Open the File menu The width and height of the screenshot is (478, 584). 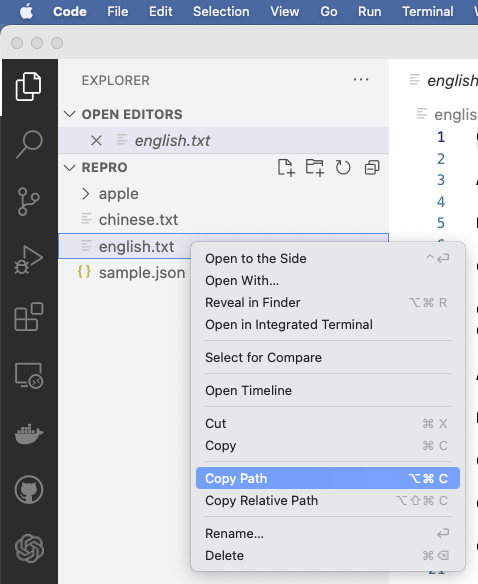click(118, 12)
